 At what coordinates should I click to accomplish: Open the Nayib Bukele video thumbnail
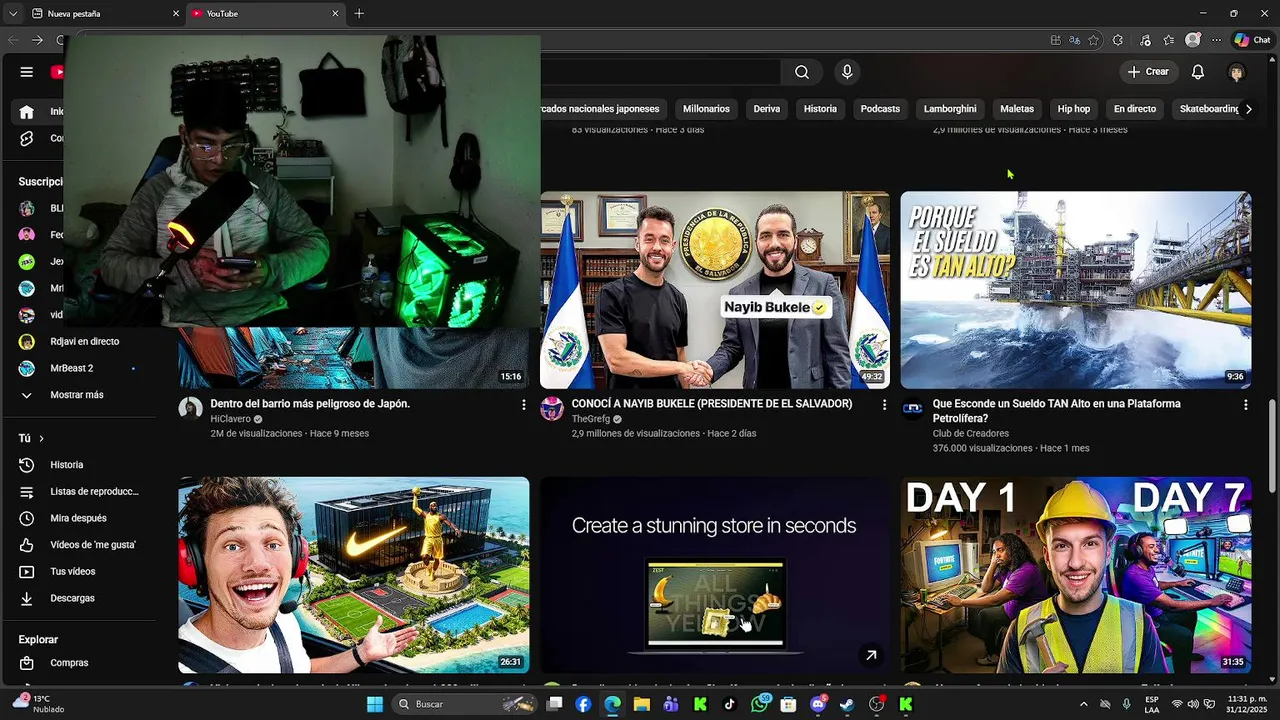(714, 290)
